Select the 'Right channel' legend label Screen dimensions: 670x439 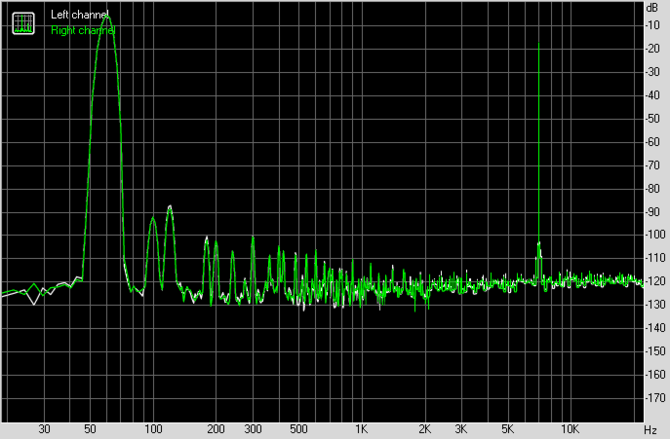point(83,30)
